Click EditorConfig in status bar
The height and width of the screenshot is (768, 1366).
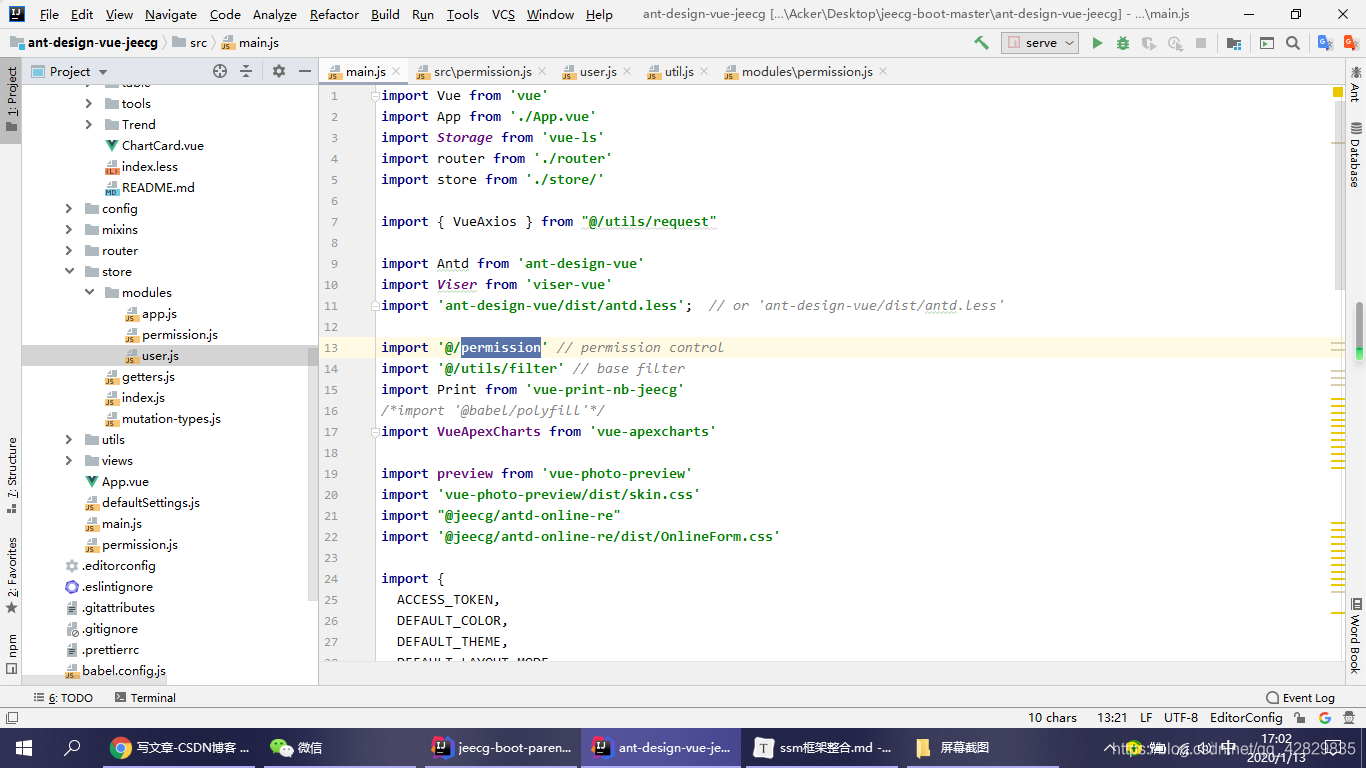click(x=1246, y=717)
